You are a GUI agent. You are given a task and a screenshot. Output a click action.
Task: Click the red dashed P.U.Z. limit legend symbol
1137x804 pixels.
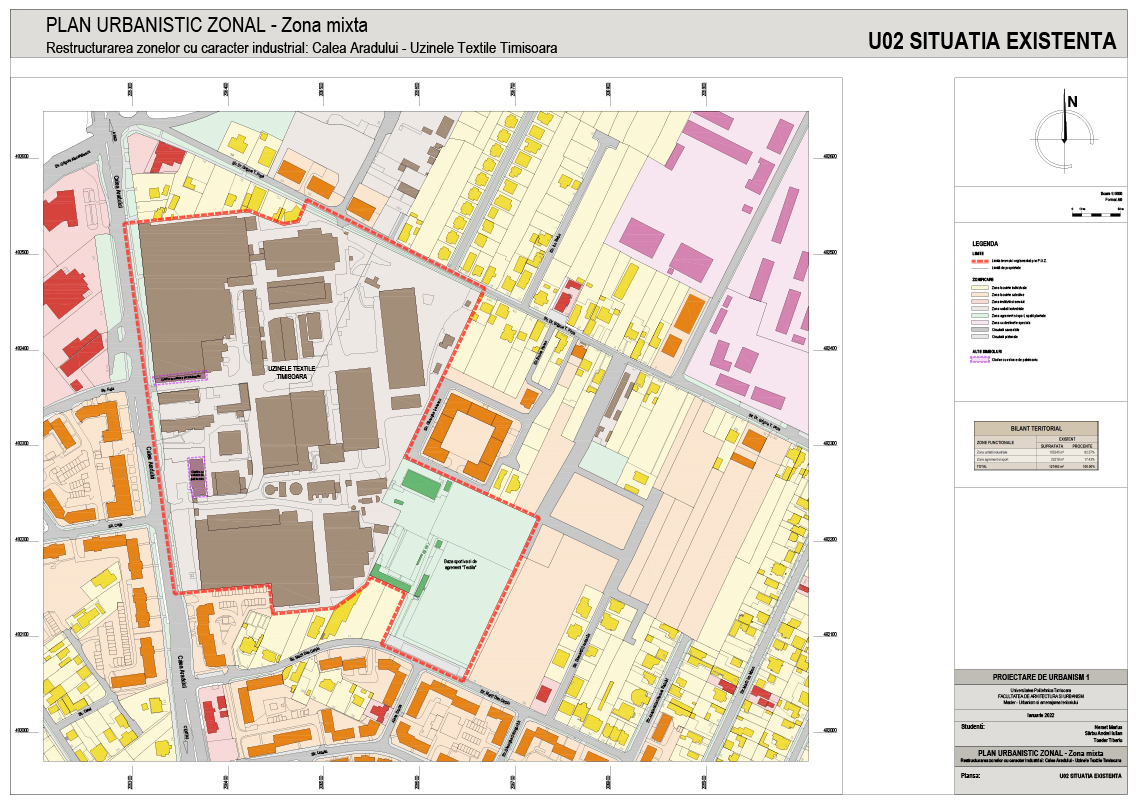coord(980,261)
